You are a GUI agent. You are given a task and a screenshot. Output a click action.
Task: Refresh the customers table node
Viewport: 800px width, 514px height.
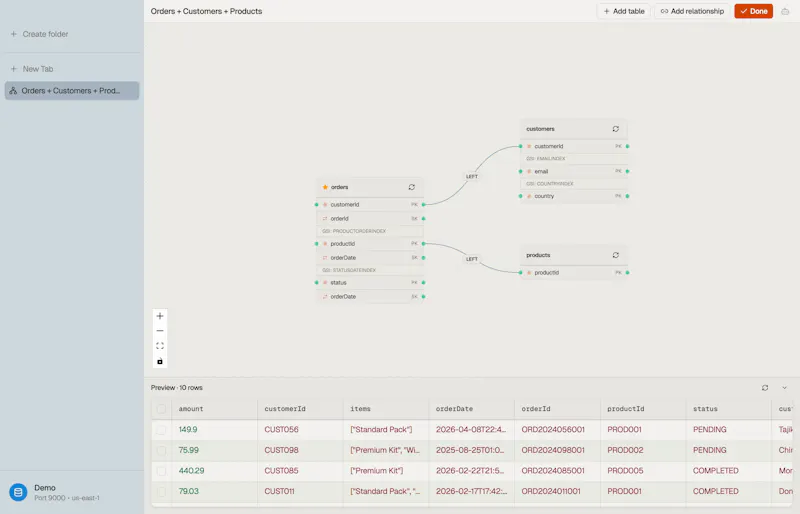click(616, 129)
